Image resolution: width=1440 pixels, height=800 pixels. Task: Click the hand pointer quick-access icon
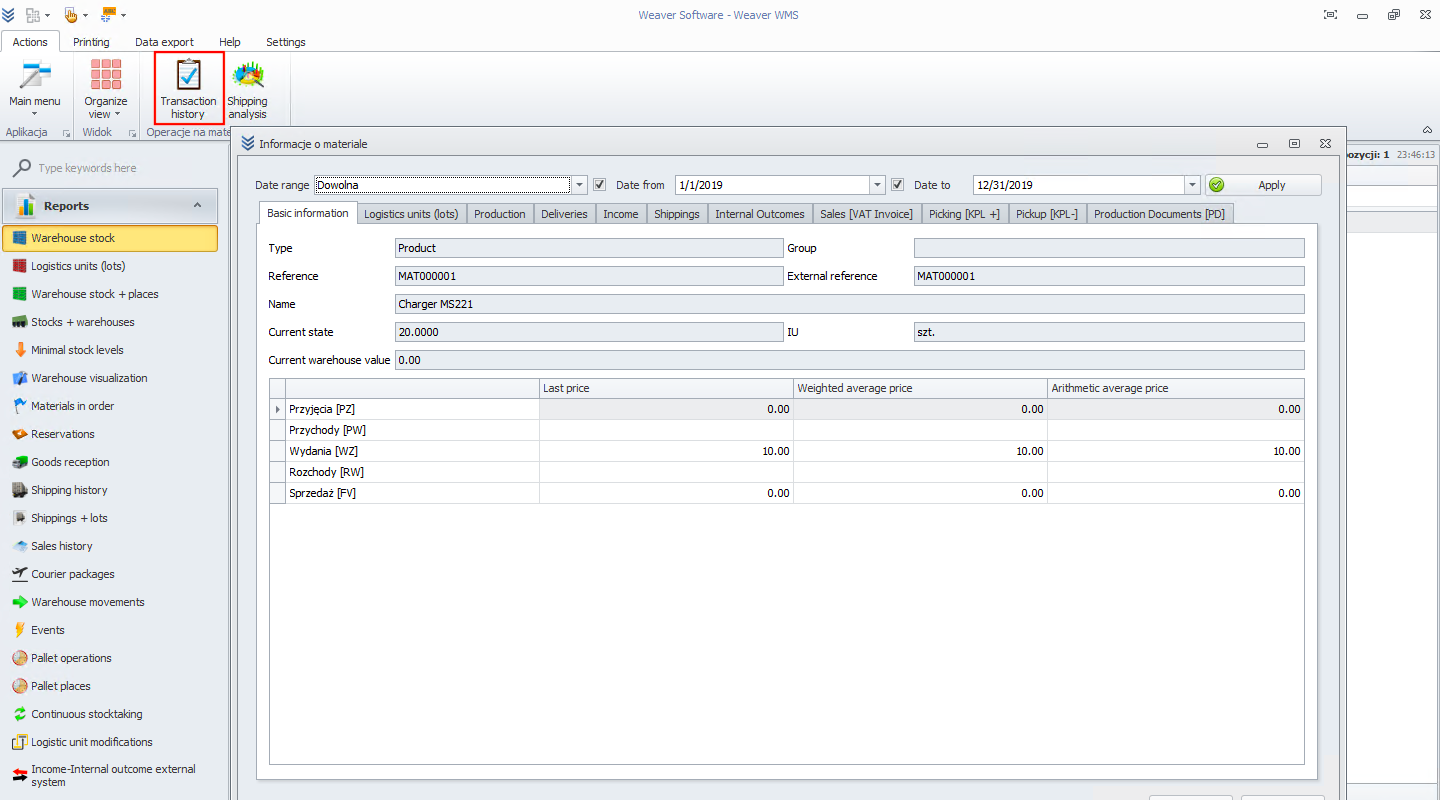71,15
